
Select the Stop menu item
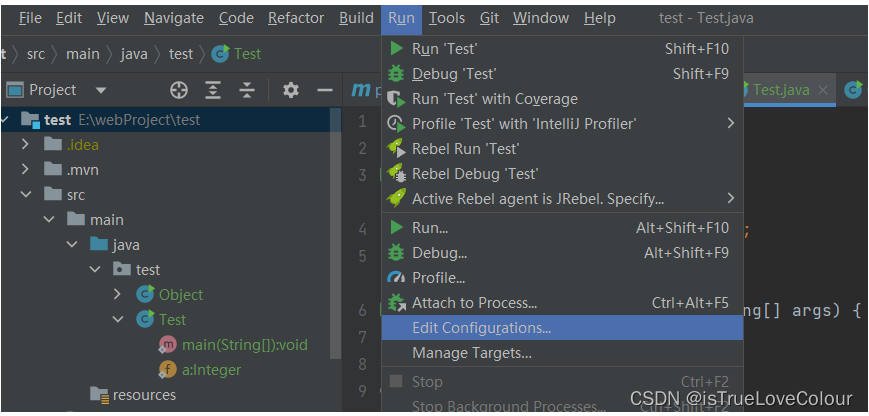point(562,382)
